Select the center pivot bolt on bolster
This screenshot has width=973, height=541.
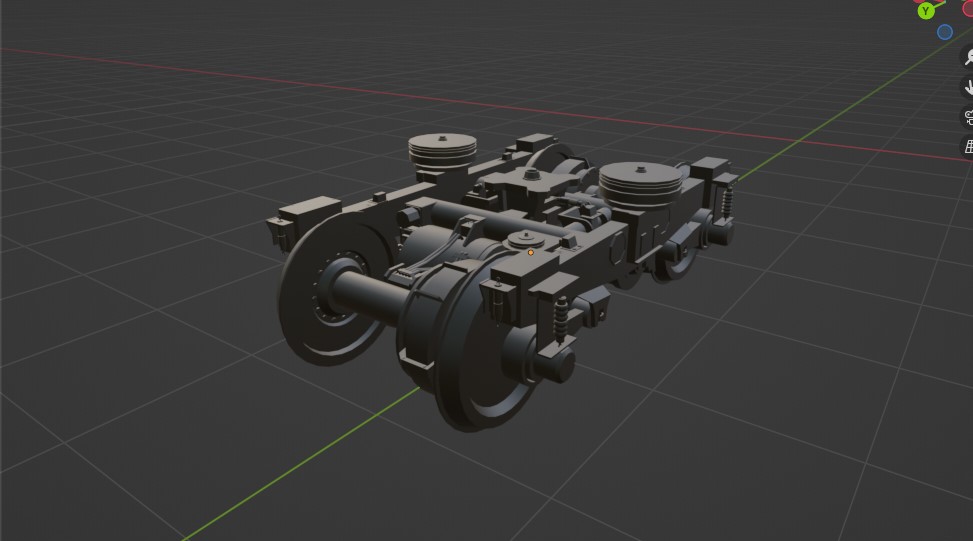coord(525,239)
